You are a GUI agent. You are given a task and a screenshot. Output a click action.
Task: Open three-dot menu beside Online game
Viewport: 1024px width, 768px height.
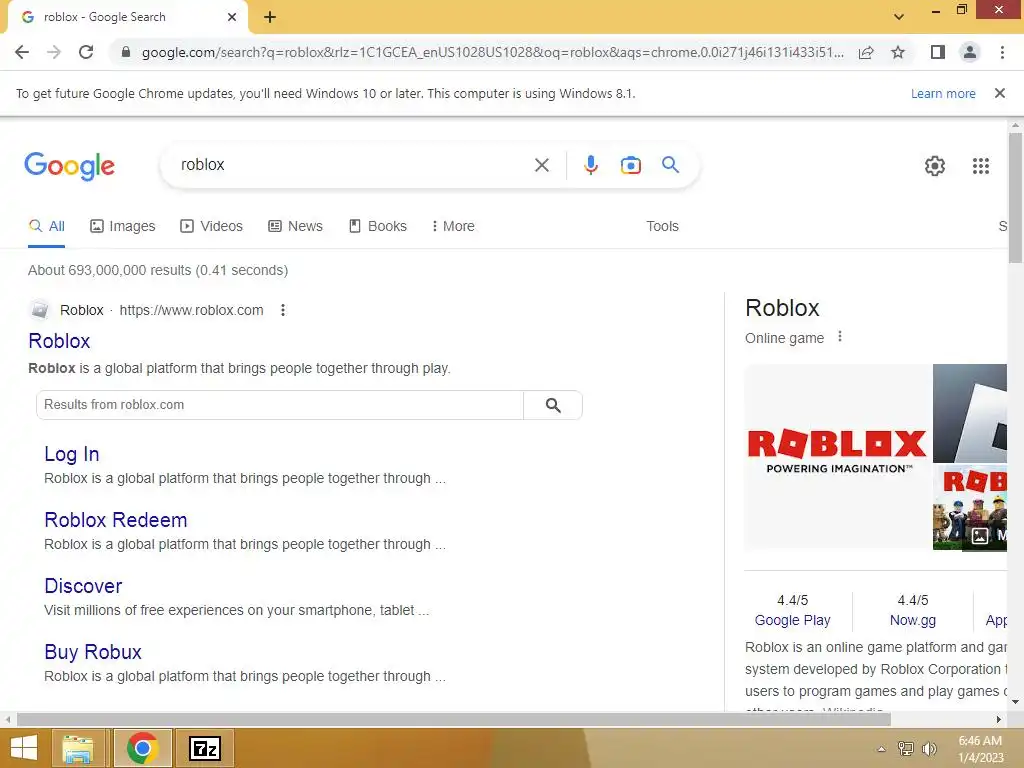point(840,337)
